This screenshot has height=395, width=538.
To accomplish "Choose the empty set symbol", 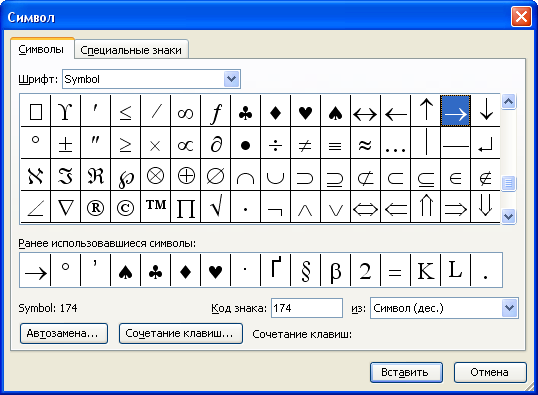I will click(x=215, y=175).
